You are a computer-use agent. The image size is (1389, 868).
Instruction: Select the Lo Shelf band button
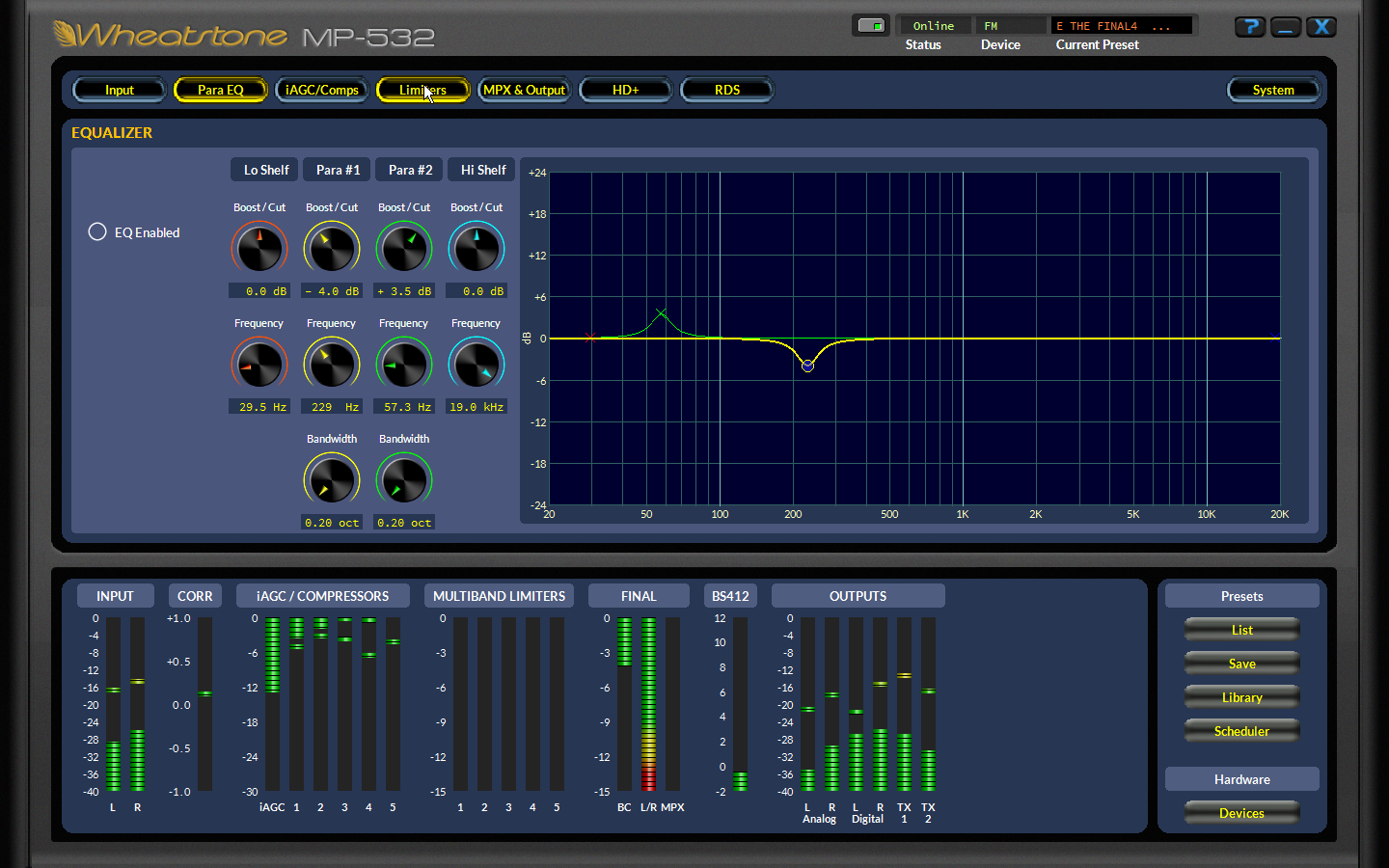coord(265,170)
